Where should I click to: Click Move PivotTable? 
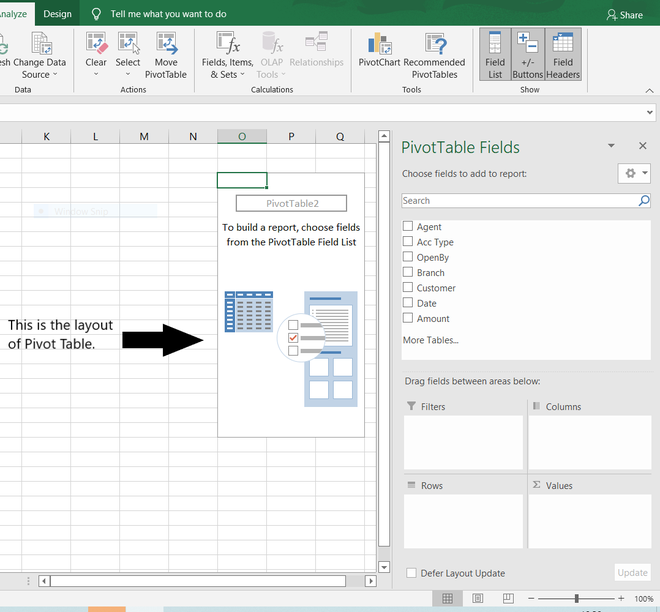[x=166, y=55]
